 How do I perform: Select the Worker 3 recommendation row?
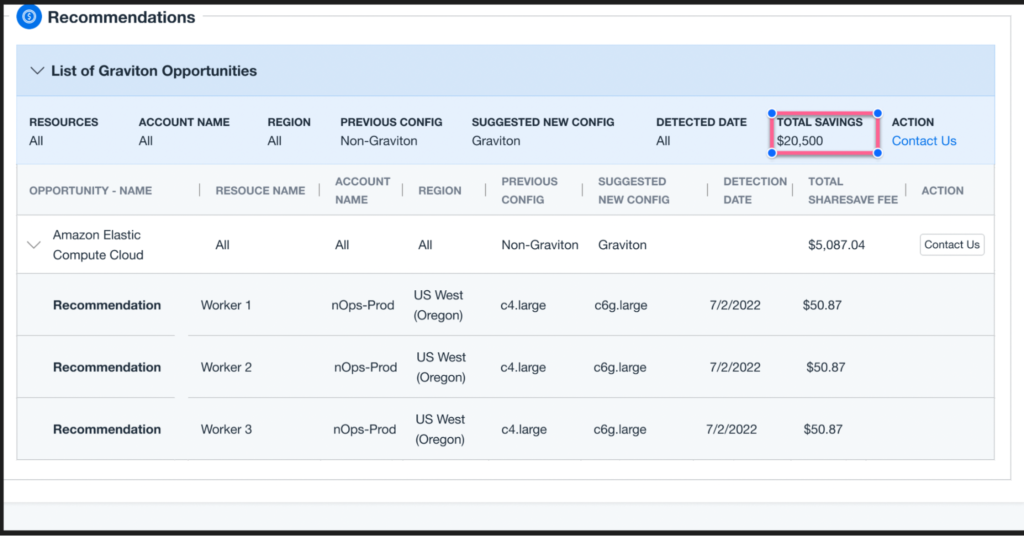pos(505,429)
